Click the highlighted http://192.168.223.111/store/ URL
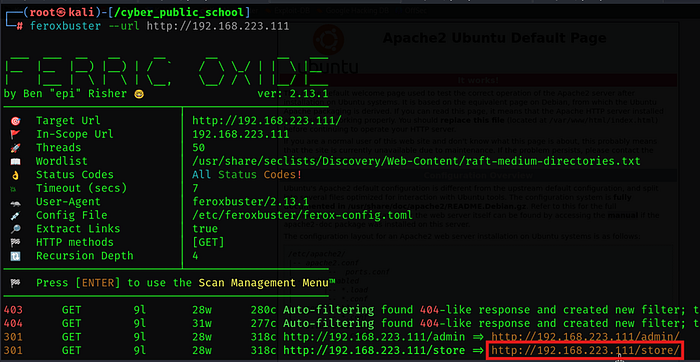 tap(585, 350)
